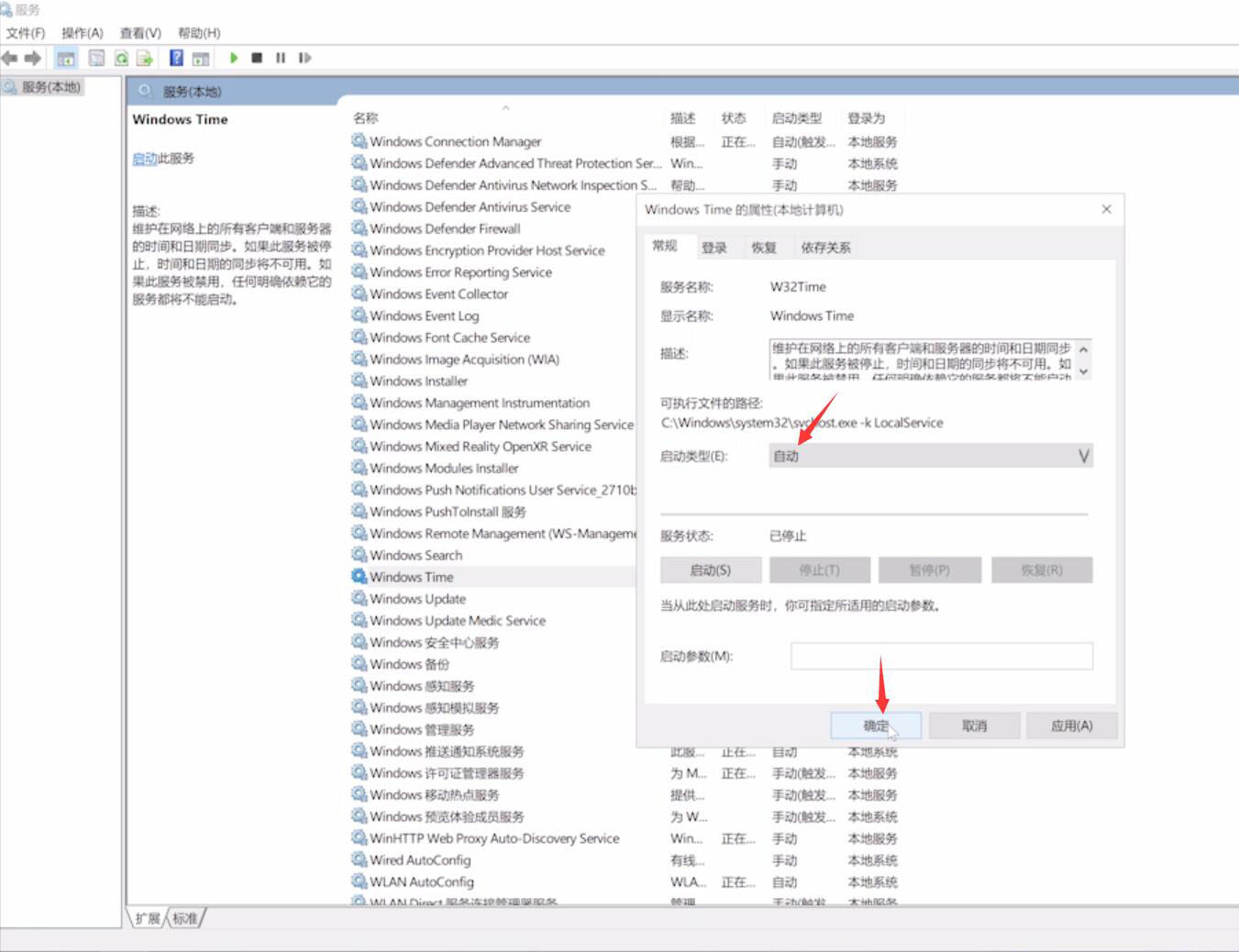Image resolution: width=1239 pixels, height=952 pixels.
Task: Sort the list by the 状态 column header
Action: 734,118
